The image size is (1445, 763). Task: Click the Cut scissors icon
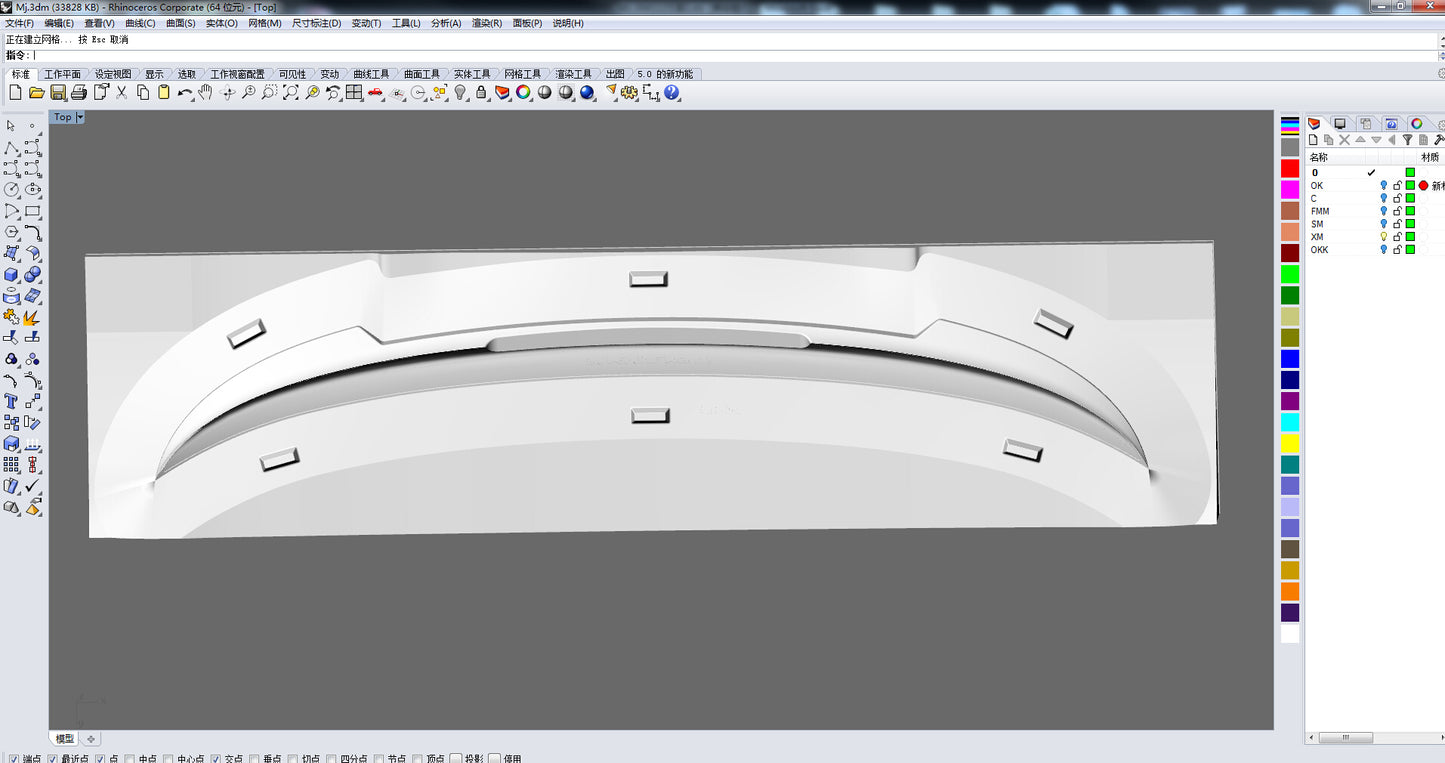tap(122, 92)
